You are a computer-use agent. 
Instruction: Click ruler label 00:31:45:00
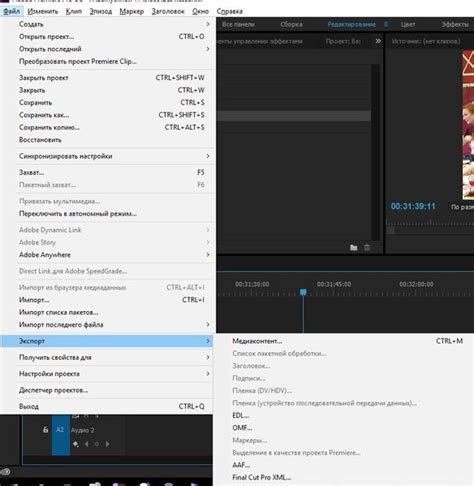coord(334,284)
